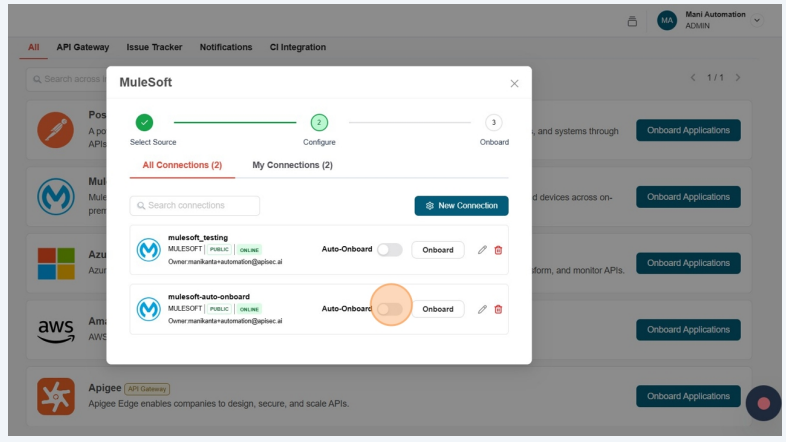Click the Apigee logo icon
Image resolution: width=786 pixels, height=442 pixels.
pos(56,396)
